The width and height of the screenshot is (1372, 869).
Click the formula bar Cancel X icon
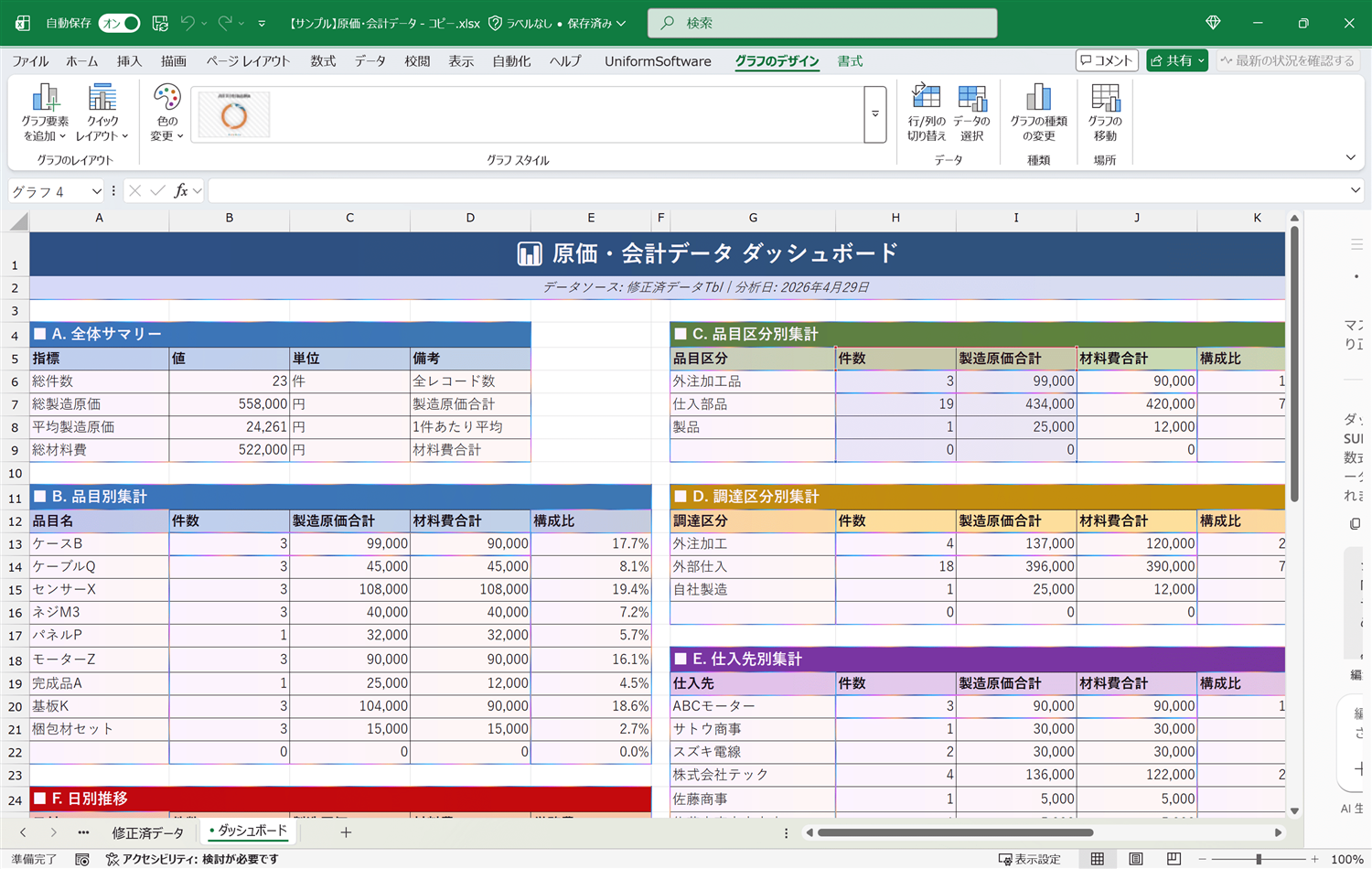[134, 190]
